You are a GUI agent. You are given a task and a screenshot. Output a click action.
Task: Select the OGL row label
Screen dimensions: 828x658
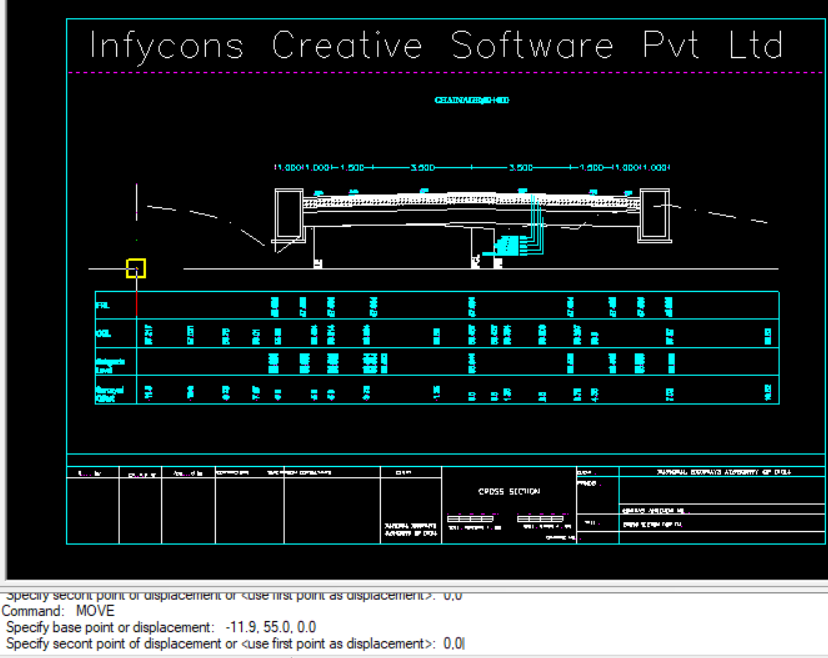pyautogui.click(x=103, y=334)
